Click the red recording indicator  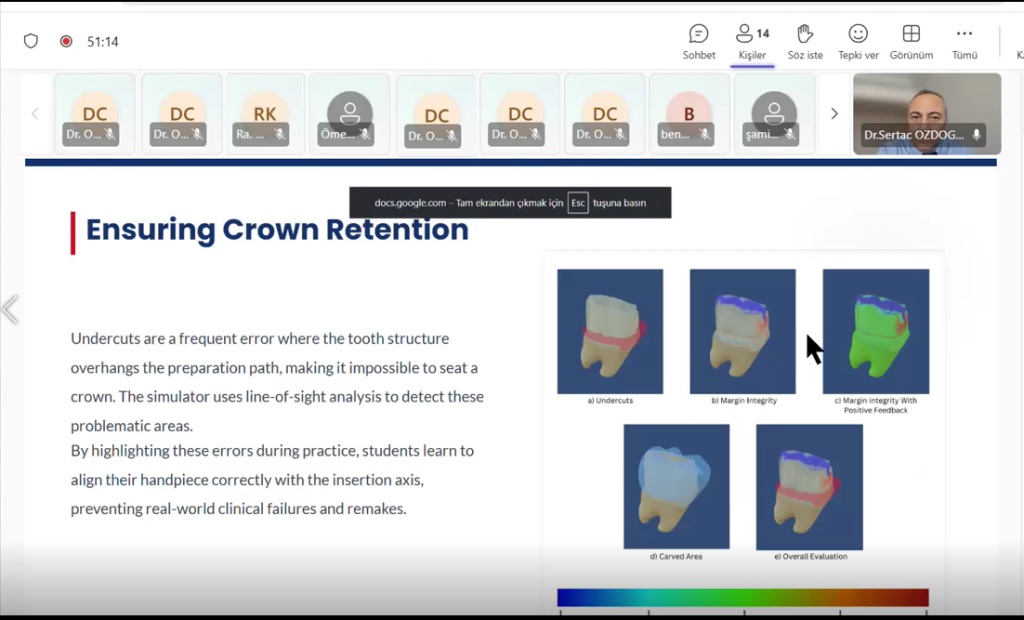(x=66, y=41)
